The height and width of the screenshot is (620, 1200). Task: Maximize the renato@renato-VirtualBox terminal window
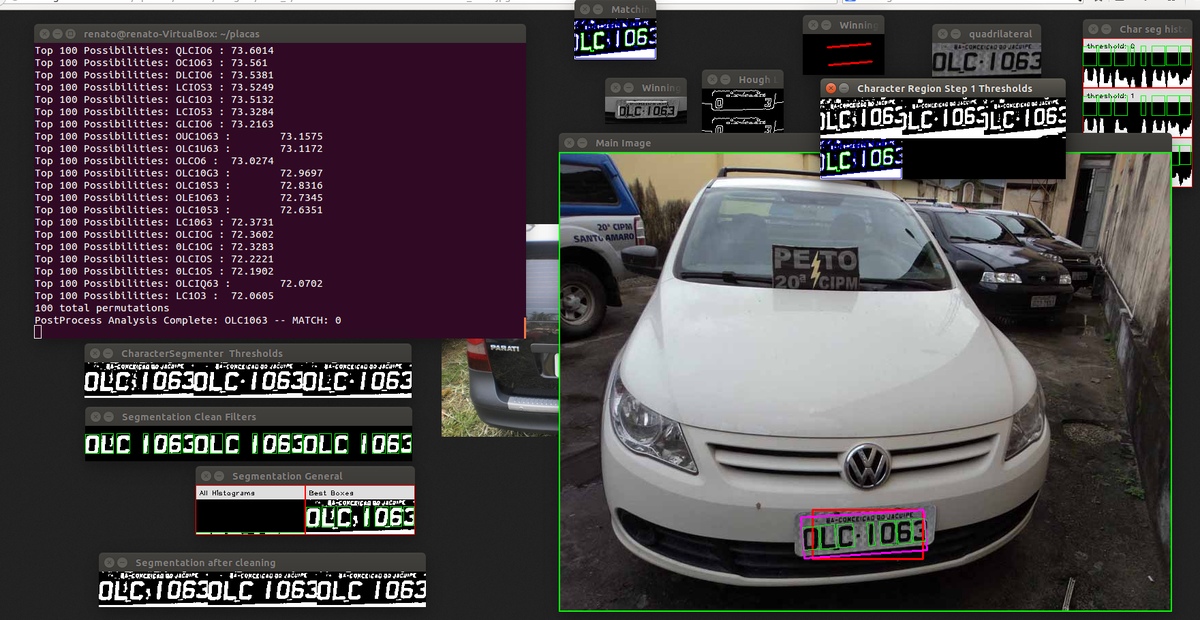70,34
